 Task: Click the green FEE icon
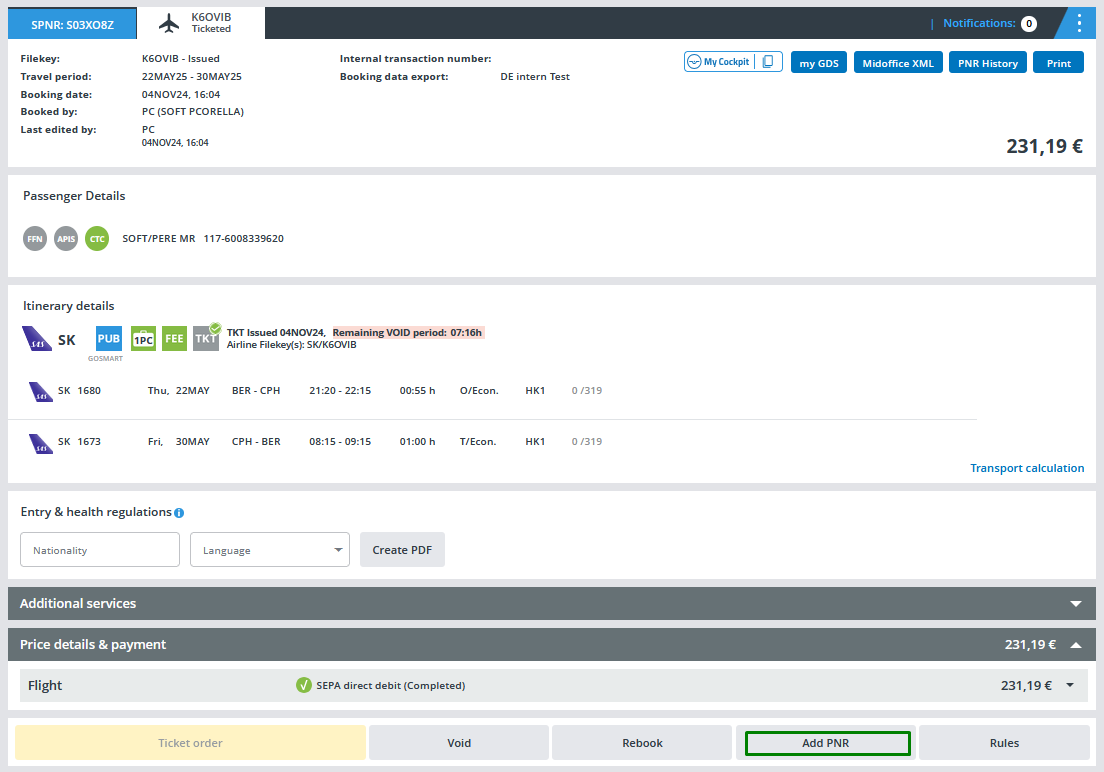(x=175, y=339)
